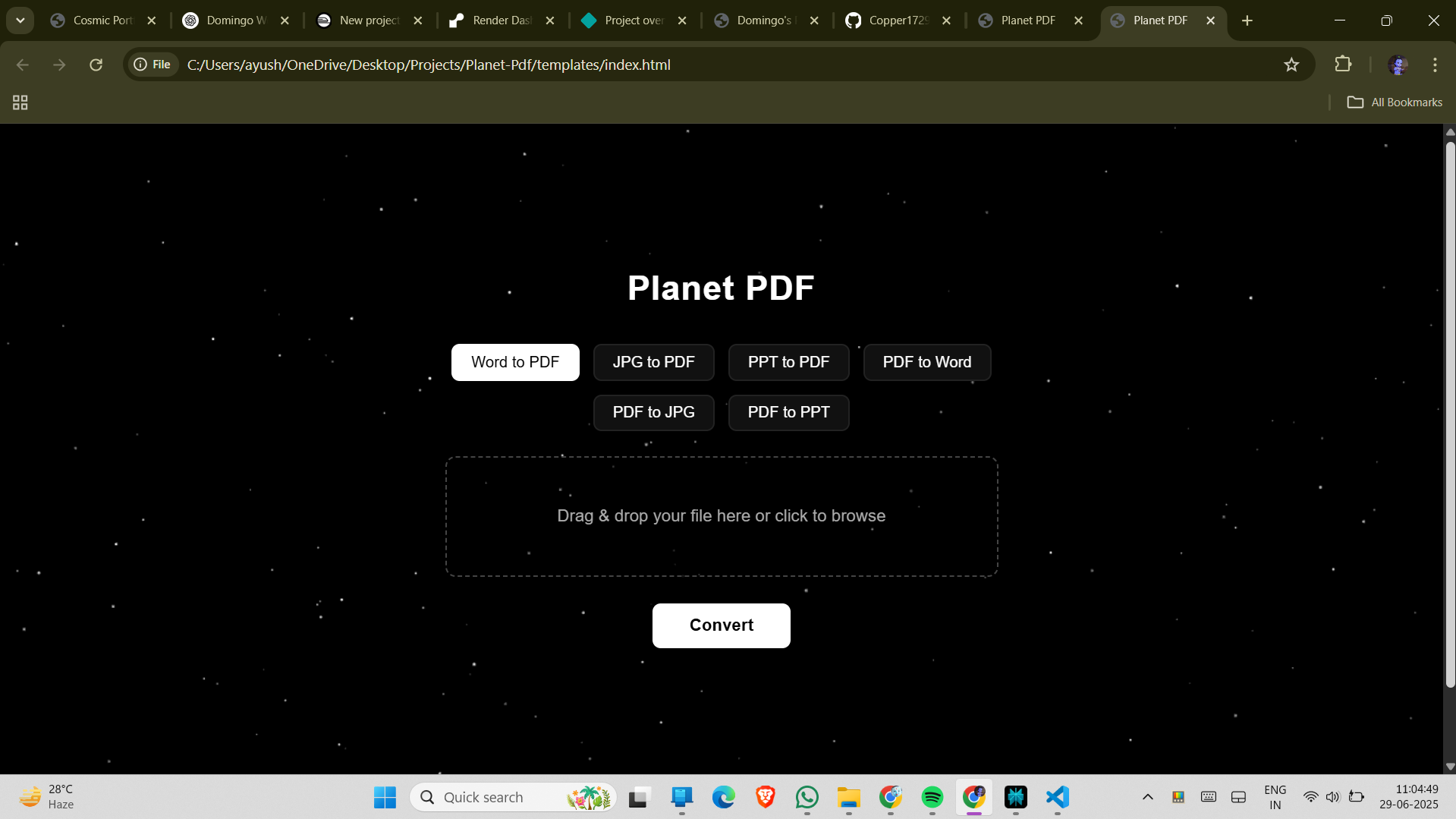Click the Windows Start button
The height and width of the screenshot is (819, 1456).
tap(385, 797)
